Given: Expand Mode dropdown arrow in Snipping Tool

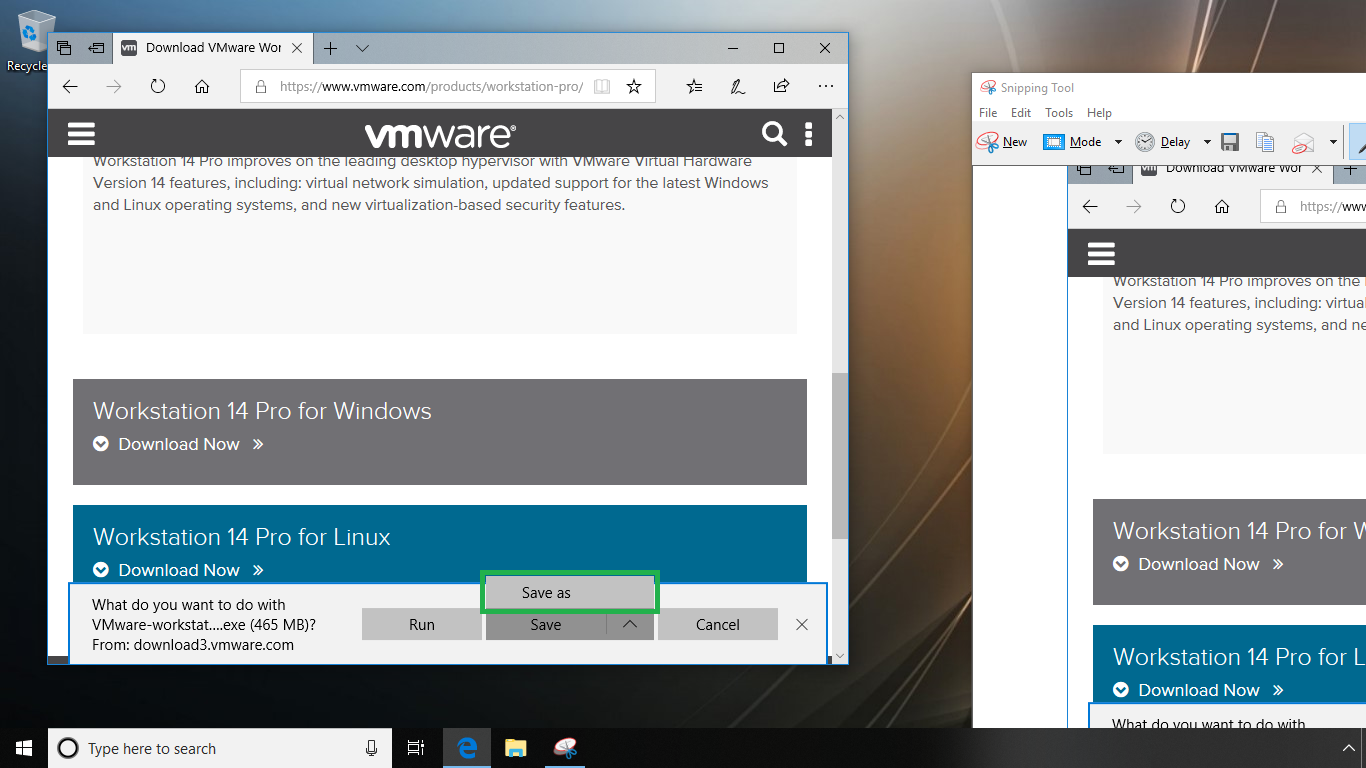Looking at the screenshot, I should [1118, 142].
